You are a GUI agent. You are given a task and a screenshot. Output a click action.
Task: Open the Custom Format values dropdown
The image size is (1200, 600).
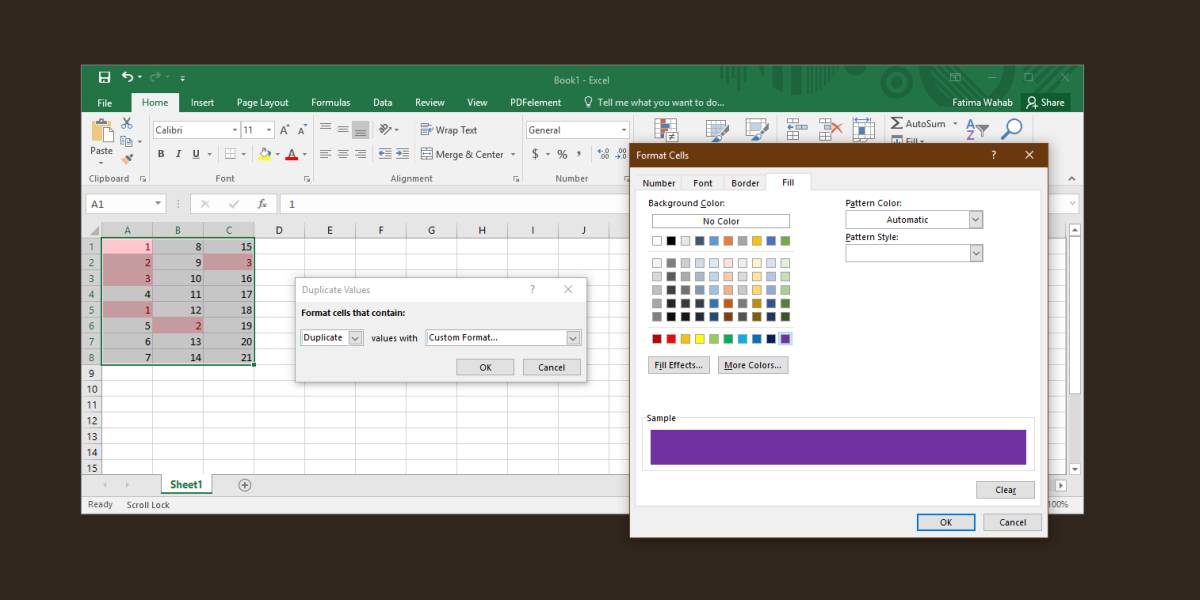click(x=573, y=338)
